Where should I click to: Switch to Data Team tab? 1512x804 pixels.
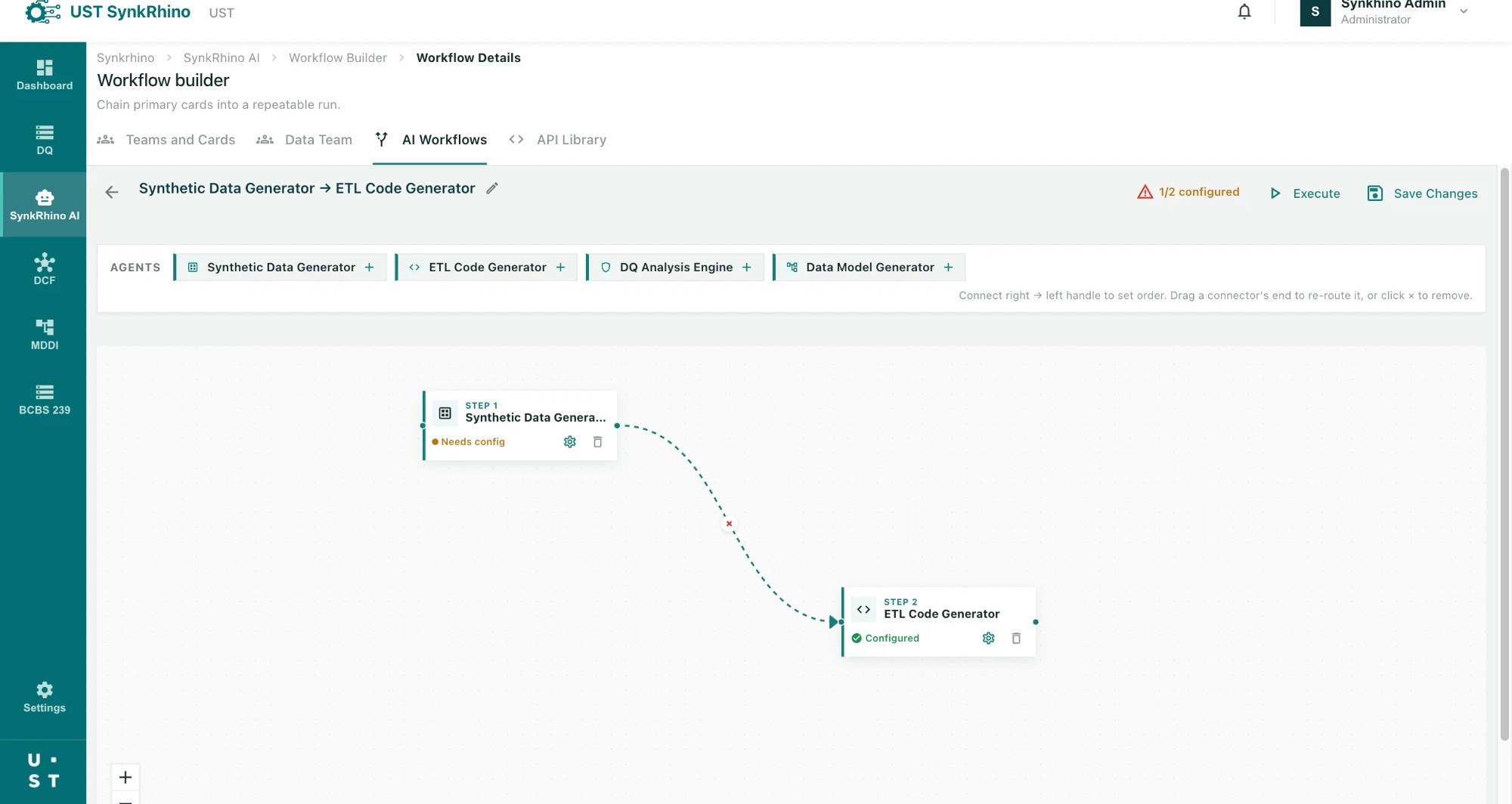click(305, 140)
